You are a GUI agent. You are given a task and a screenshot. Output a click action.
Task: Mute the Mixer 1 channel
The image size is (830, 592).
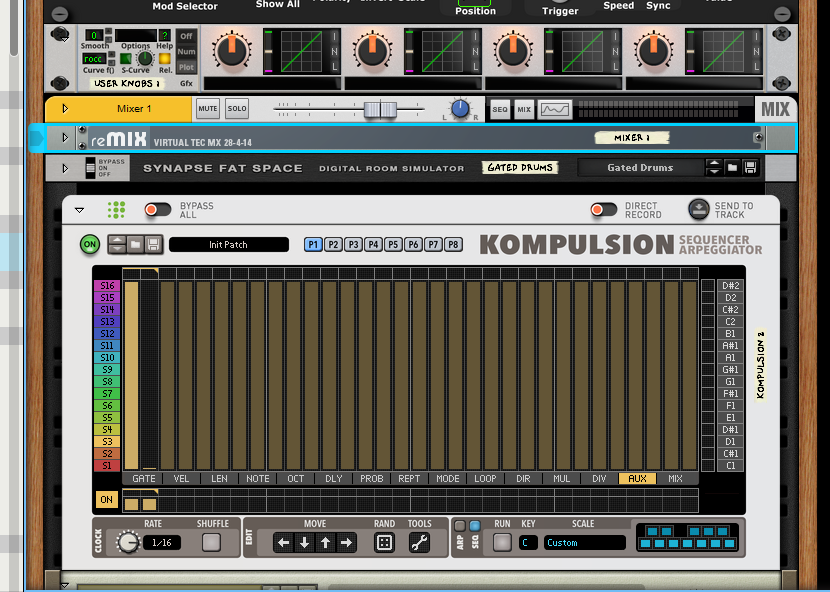click(208, 109)
